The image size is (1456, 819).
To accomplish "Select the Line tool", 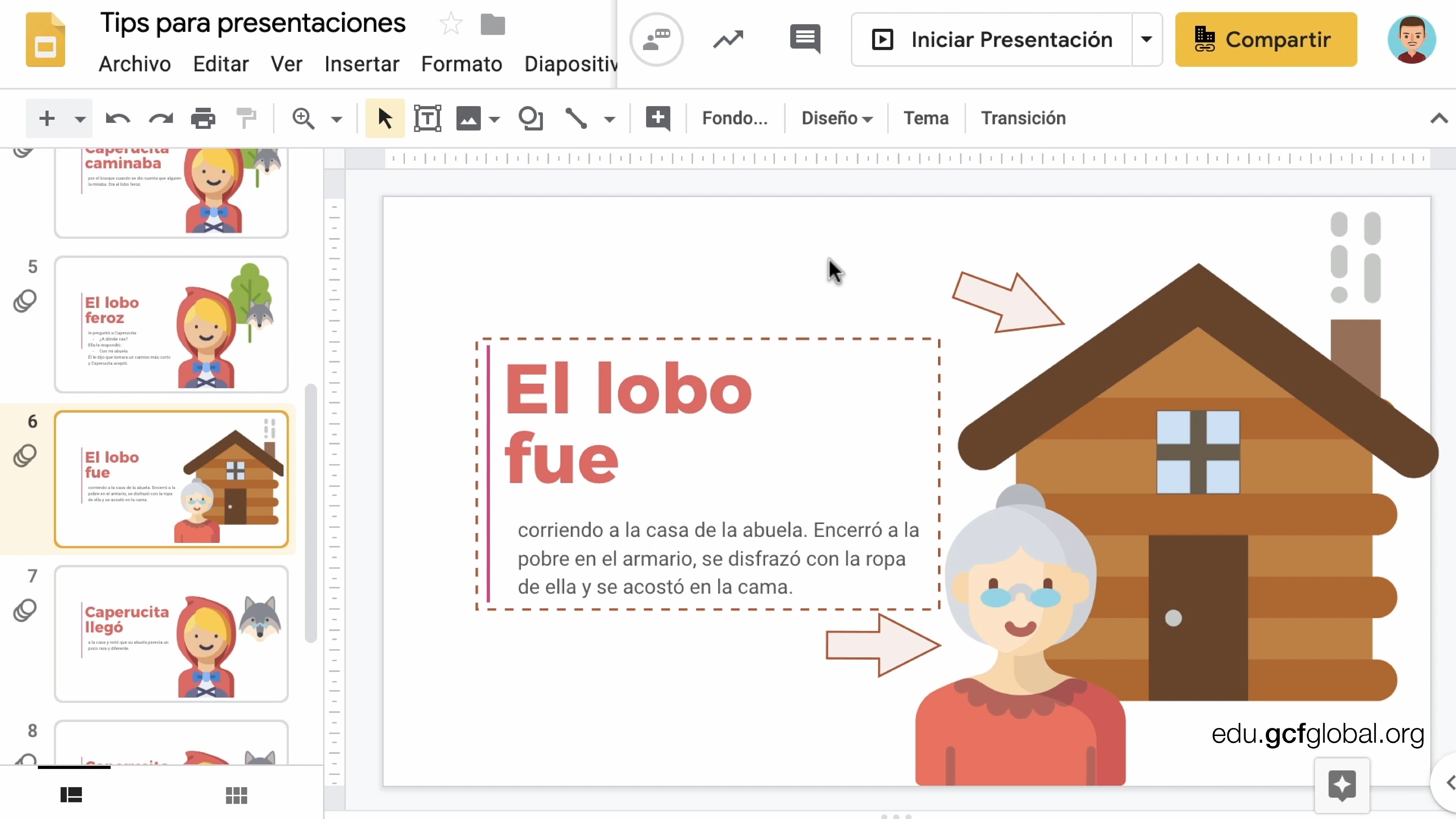I will [x=577, y=119].
